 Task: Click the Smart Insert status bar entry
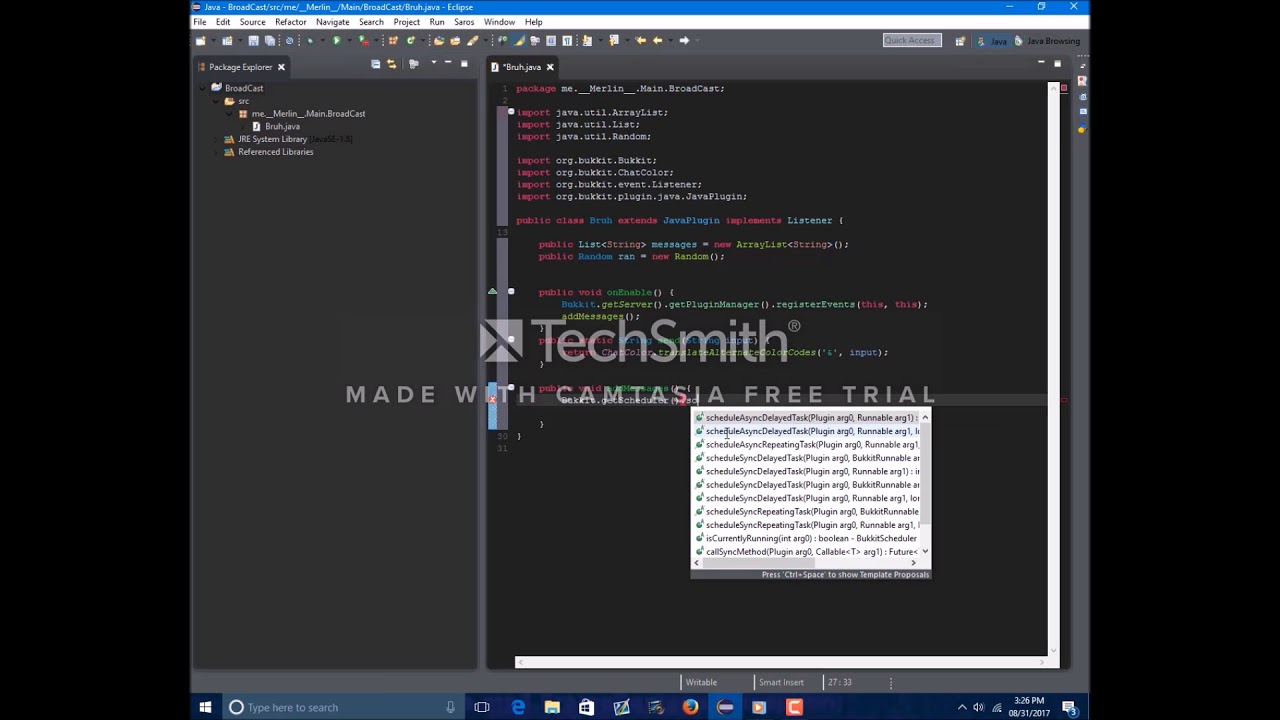tap(780, 682)
